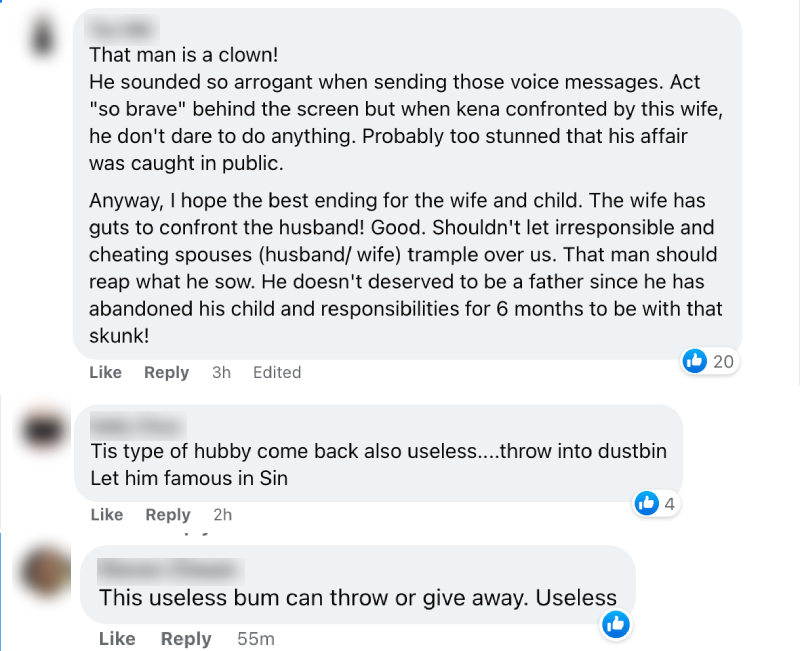This screenshot has height=651, width=800.
Task: Like the 'useless bum' comment
Action: [117, 639]
